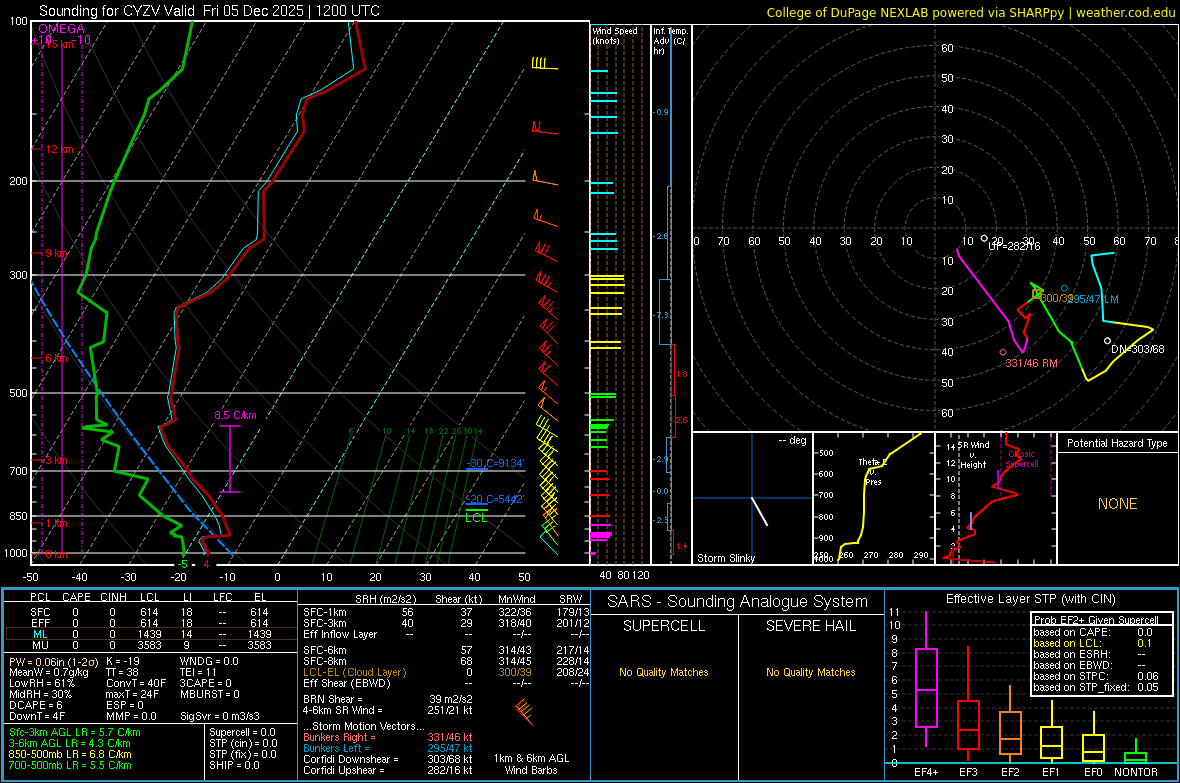1180x783 pixels.
Task: Click the orange NONE hazard text
Action: (1117, 504)
